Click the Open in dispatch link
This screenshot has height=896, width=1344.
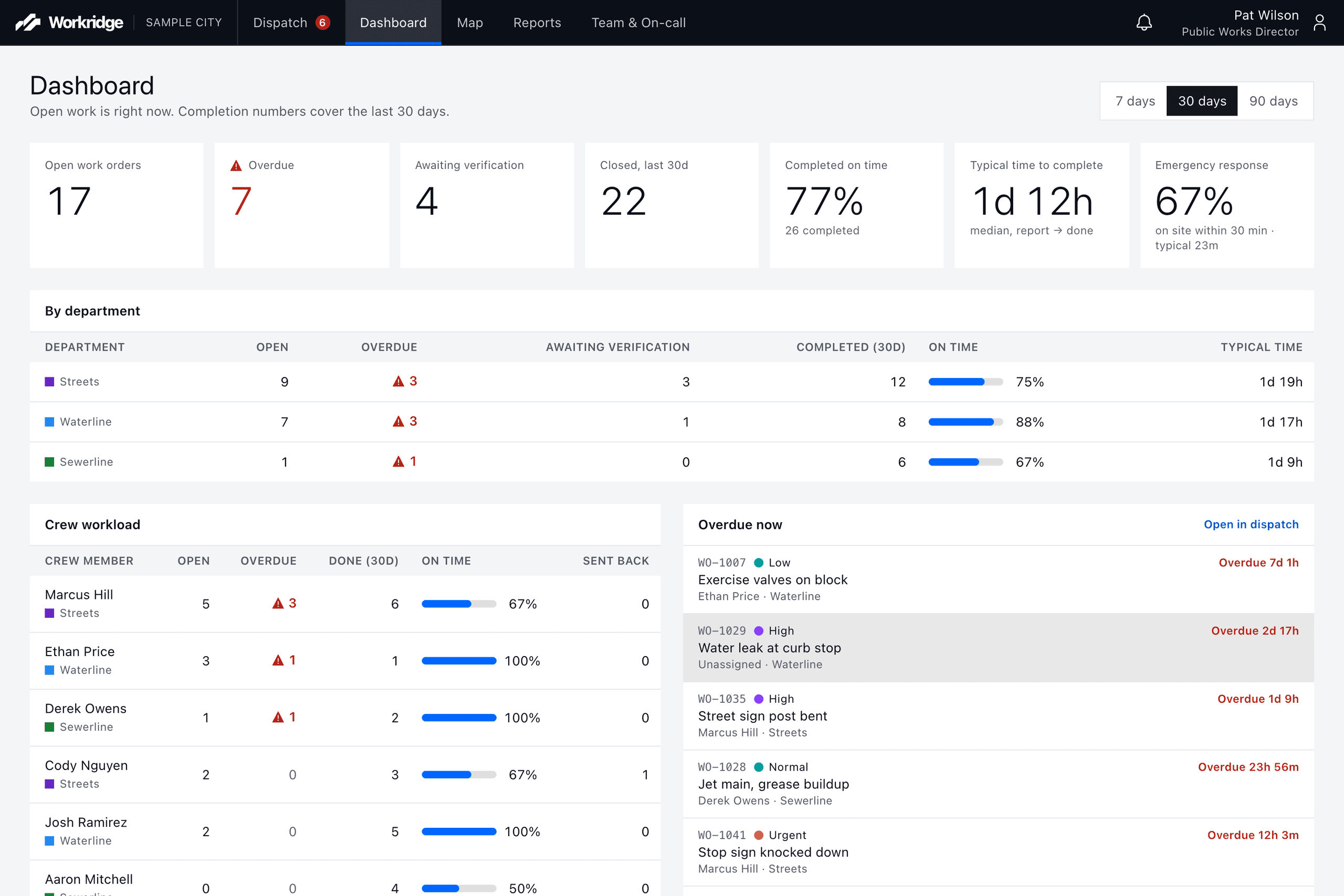(x=1251, y=524)
